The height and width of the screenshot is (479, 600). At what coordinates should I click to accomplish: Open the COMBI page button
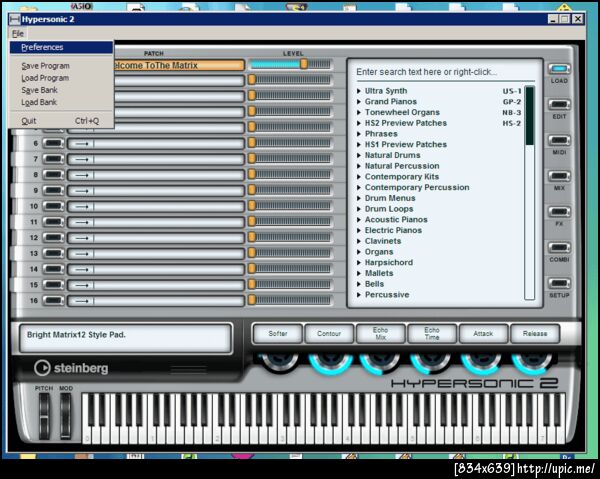tap(559, 248)
